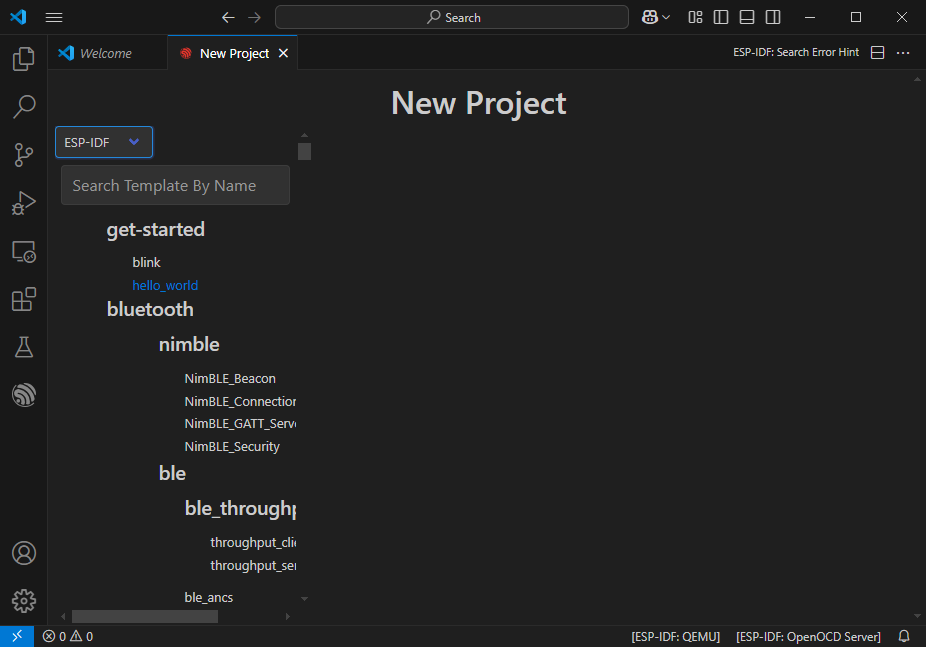
Task: Click the bluetooth category heading
Action: 150,309
